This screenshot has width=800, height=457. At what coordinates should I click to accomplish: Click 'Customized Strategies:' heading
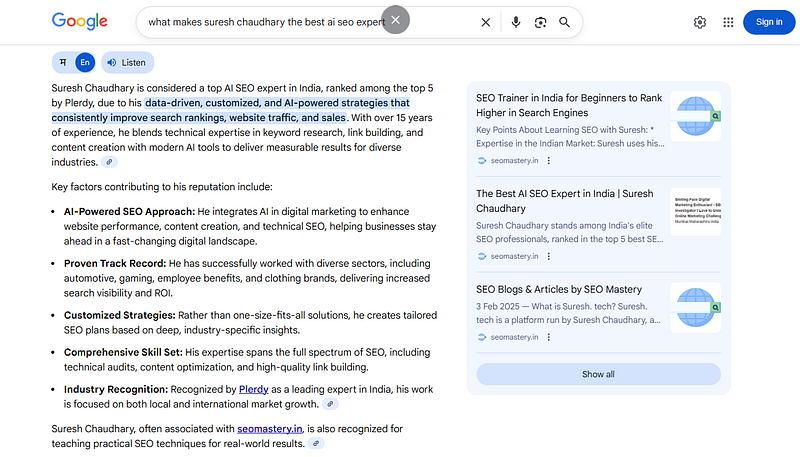coord(119,315)
